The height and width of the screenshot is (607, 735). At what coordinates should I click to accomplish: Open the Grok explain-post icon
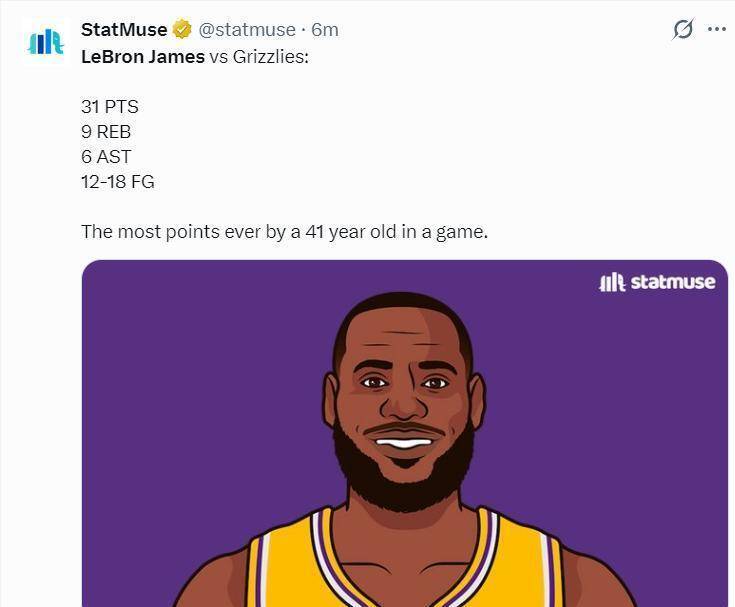click(x=683, y=29)
